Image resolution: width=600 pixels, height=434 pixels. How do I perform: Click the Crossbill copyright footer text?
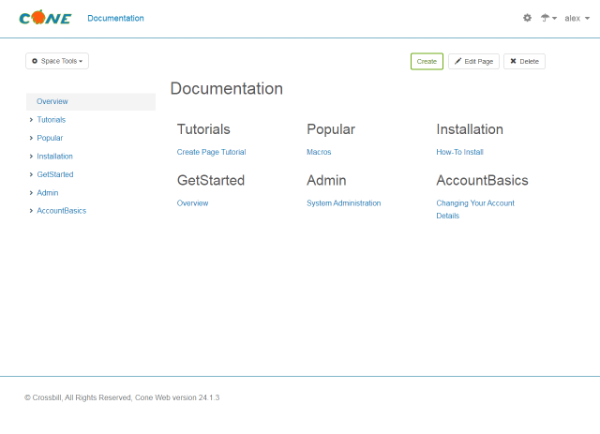click(122, 398)
